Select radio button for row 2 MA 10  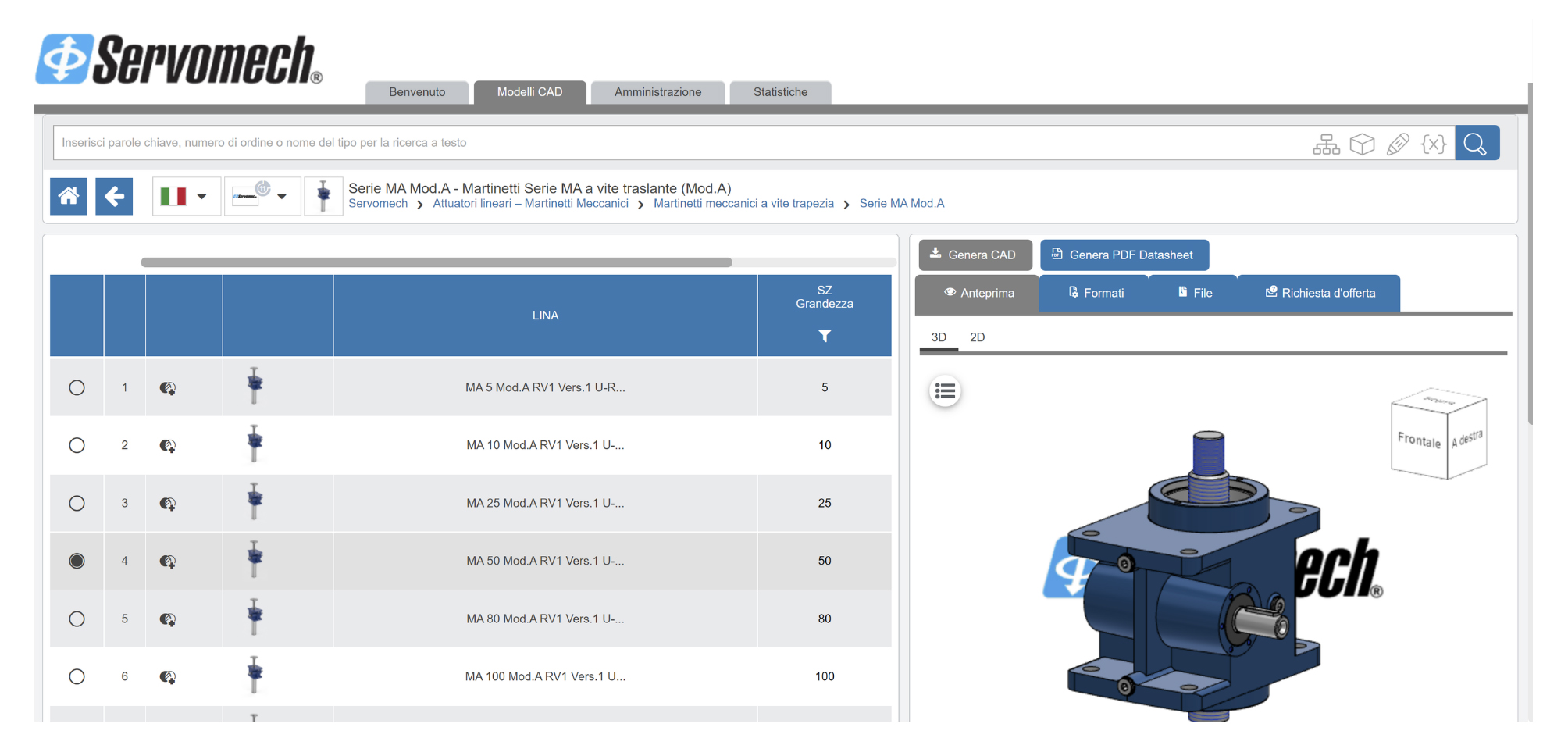pos(77,445)
